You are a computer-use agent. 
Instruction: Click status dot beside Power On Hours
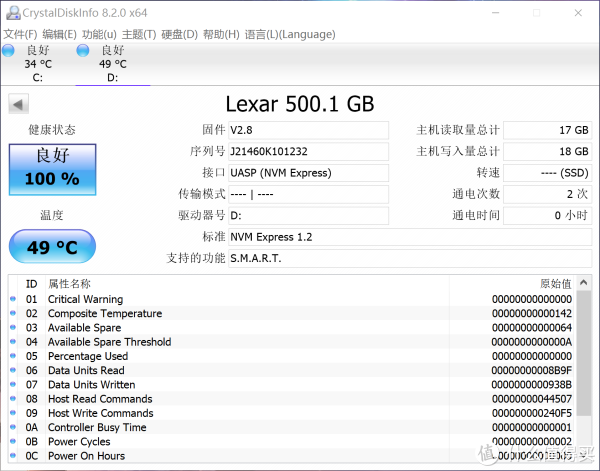pyautogui.click(x=13, y=455)
